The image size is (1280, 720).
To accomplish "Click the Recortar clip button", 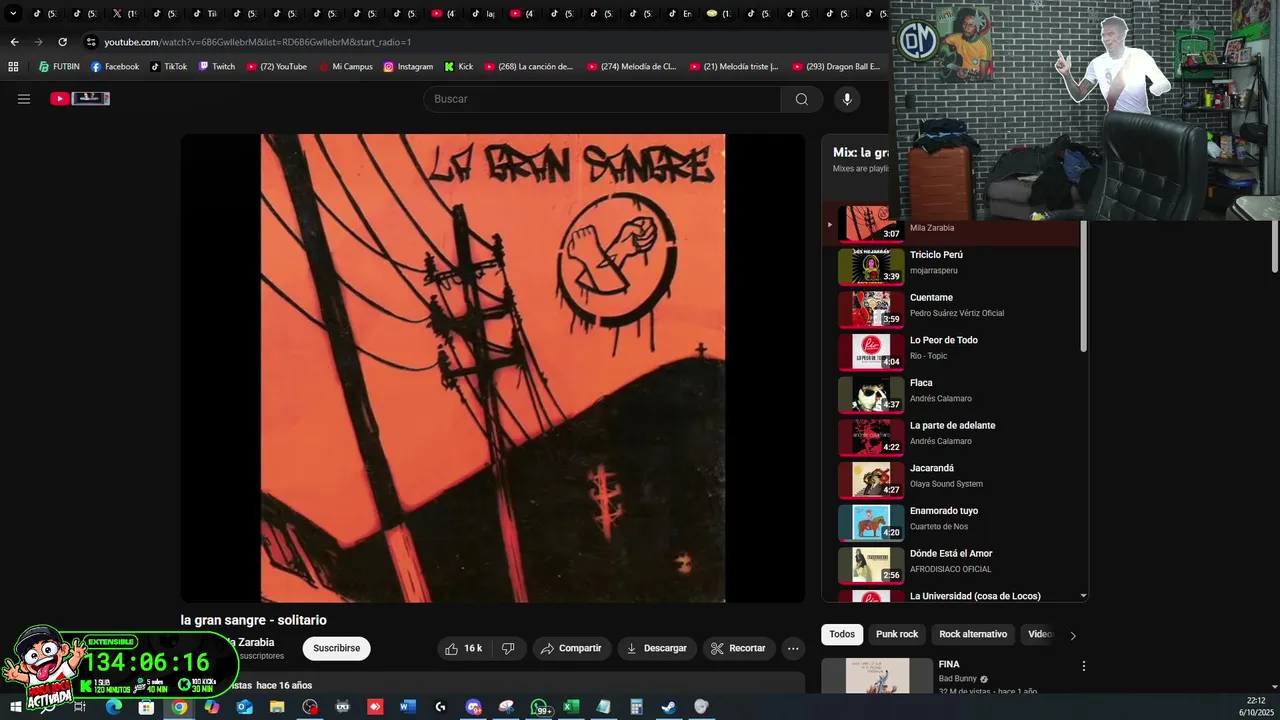I will pos(739,648).
